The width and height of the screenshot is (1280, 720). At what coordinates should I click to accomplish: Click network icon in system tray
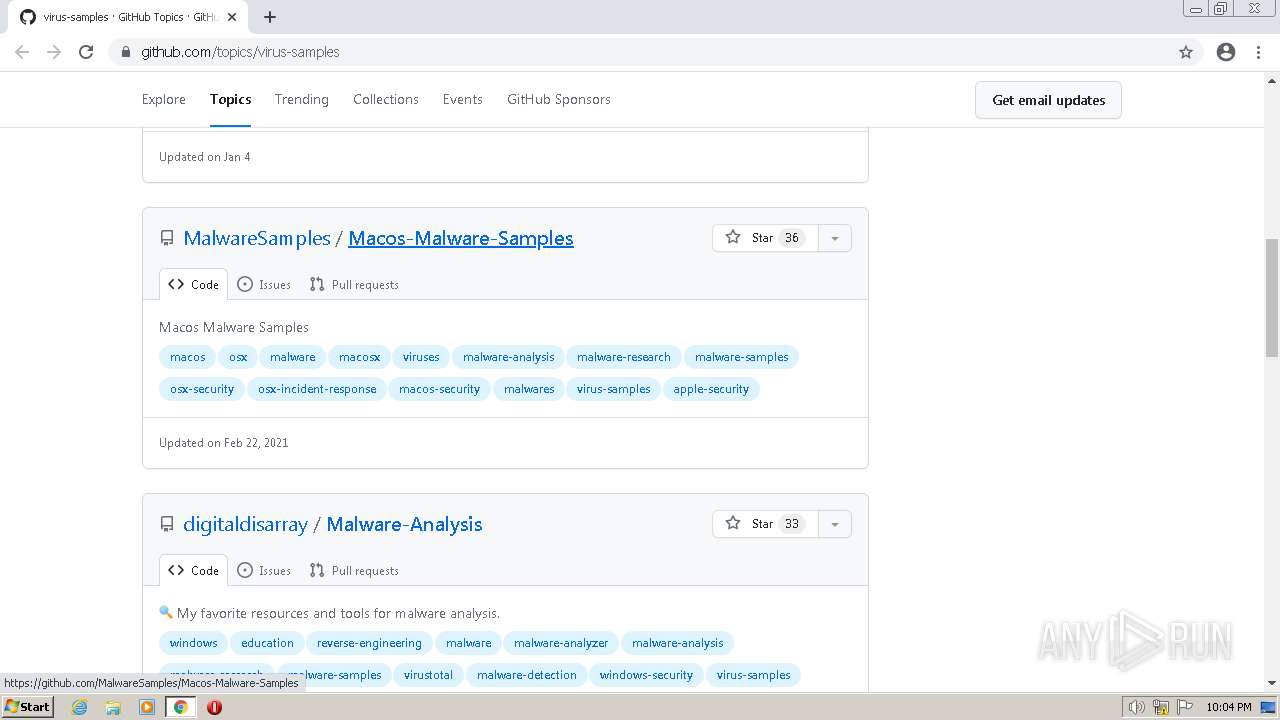pos(1161,707)
